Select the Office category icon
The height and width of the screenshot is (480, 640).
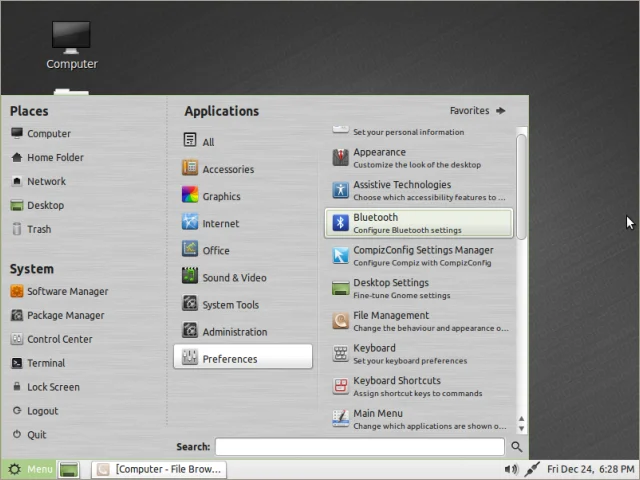(x=190, y=249)
